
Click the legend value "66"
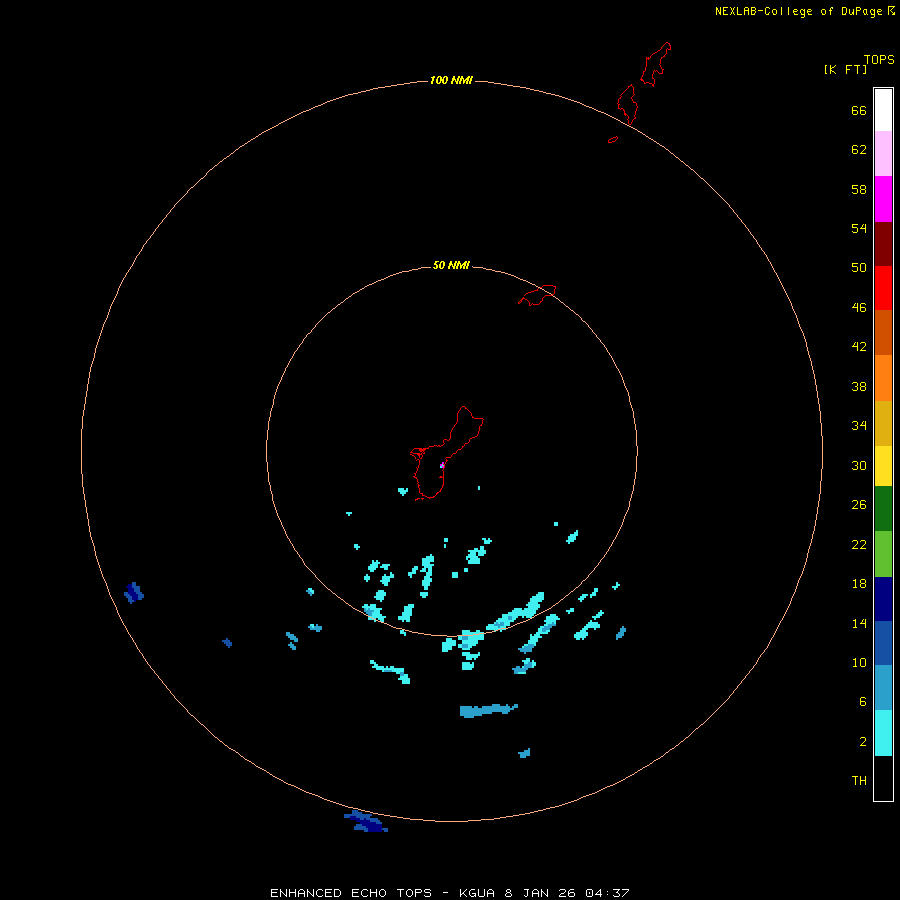pyautogui.click(x=859, y=111)
